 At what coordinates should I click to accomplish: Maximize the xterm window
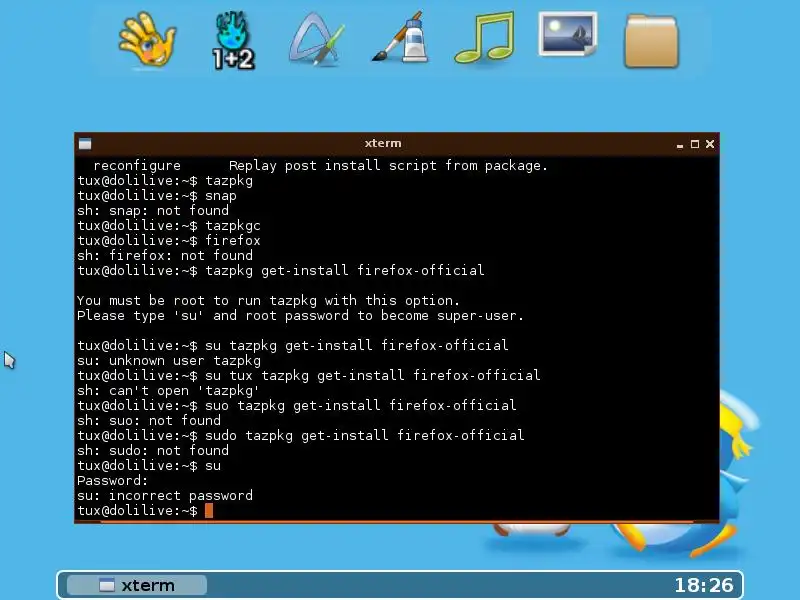tap(694, 144)
